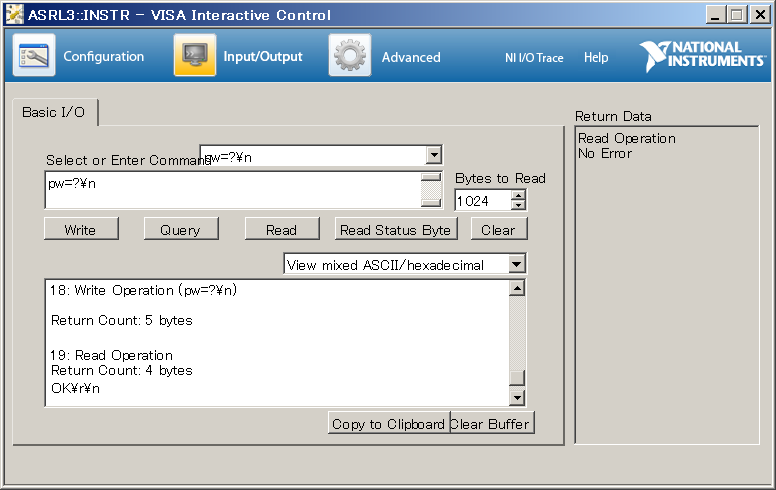Switch to the Basic I/O tab

click(54, 112)
